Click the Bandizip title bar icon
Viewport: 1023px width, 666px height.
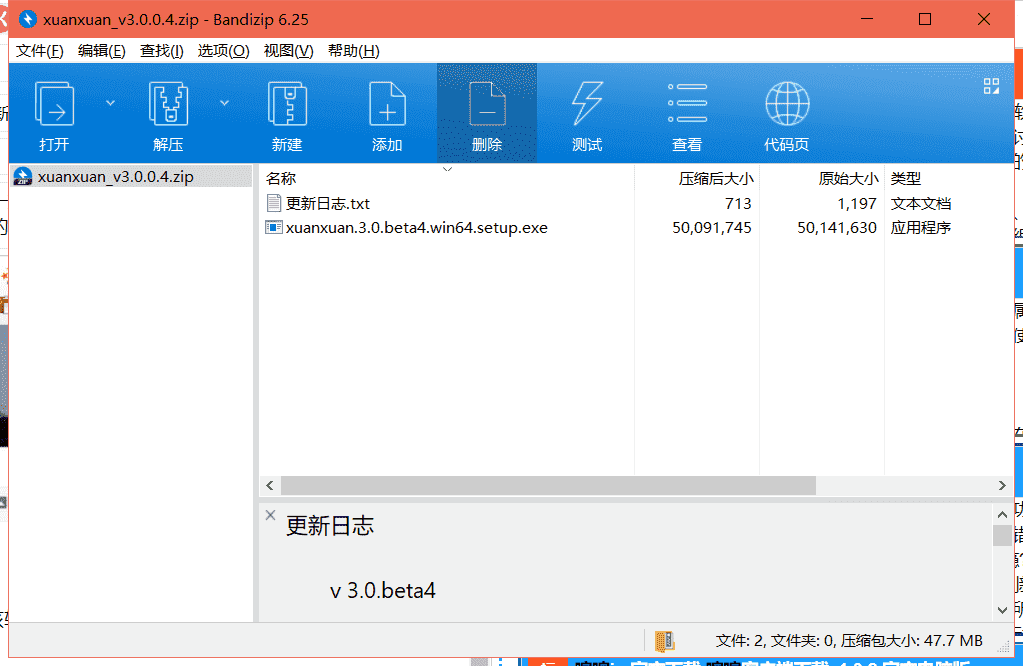point(27,20)
